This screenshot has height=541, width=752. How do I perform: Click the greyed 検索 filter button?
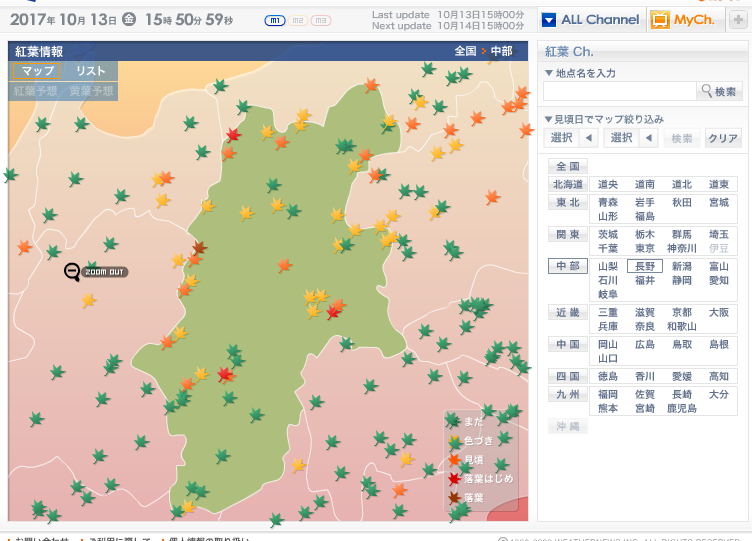click(682, 138)
